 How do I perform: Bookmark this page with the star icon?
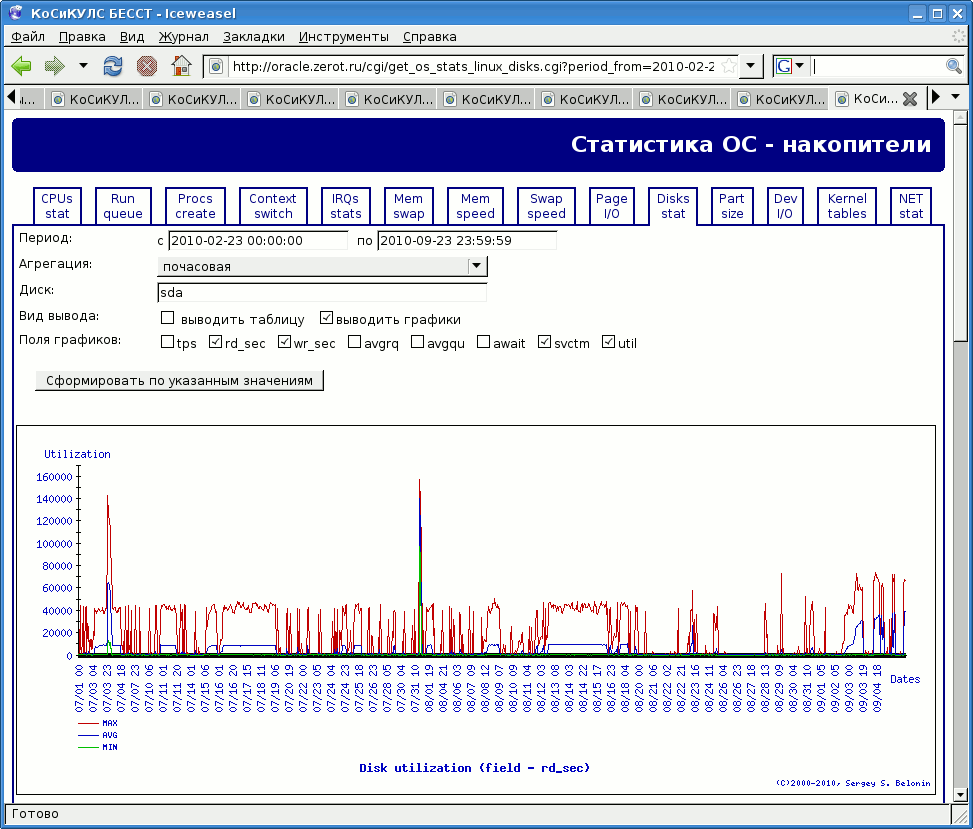point(729,66)
